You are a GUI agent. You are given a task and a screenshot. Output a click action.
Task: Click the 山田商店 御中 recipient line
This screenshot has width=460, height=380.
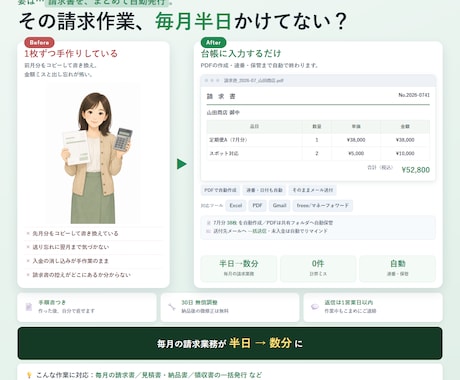point(223,113)
